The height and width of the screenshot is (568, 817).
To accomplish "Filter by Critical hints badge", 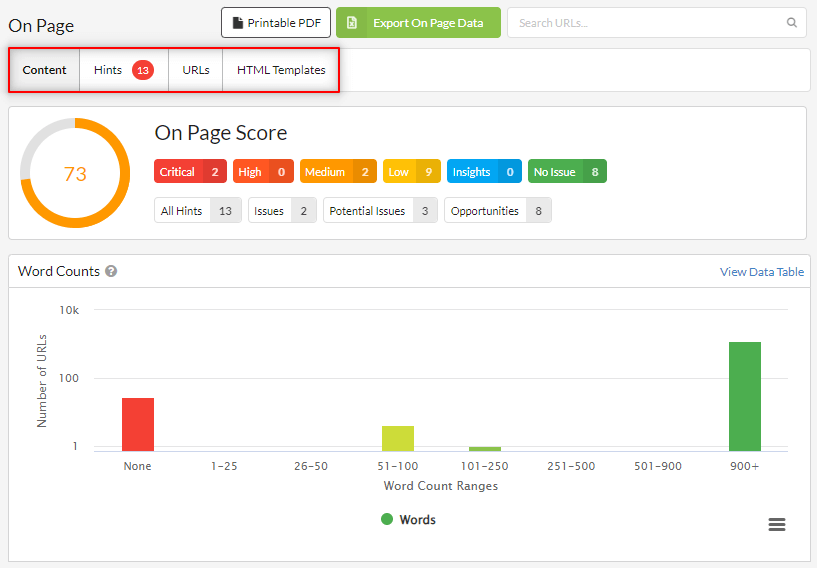I will (x=190, y=171).
